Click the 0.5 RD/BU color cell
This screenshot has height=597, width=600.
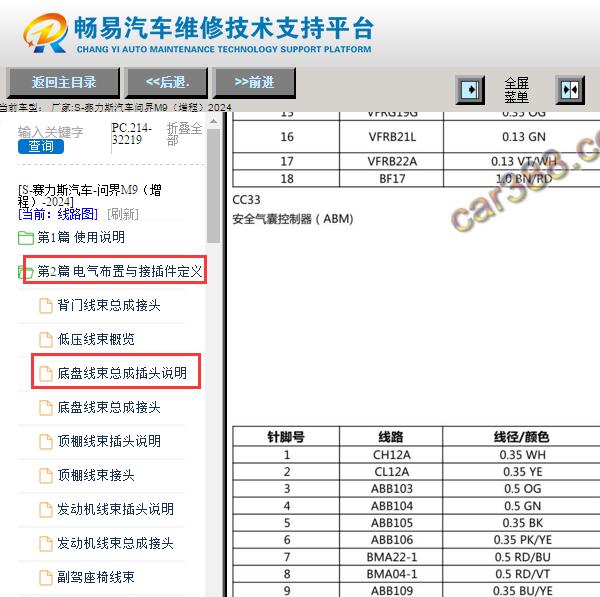522,557
